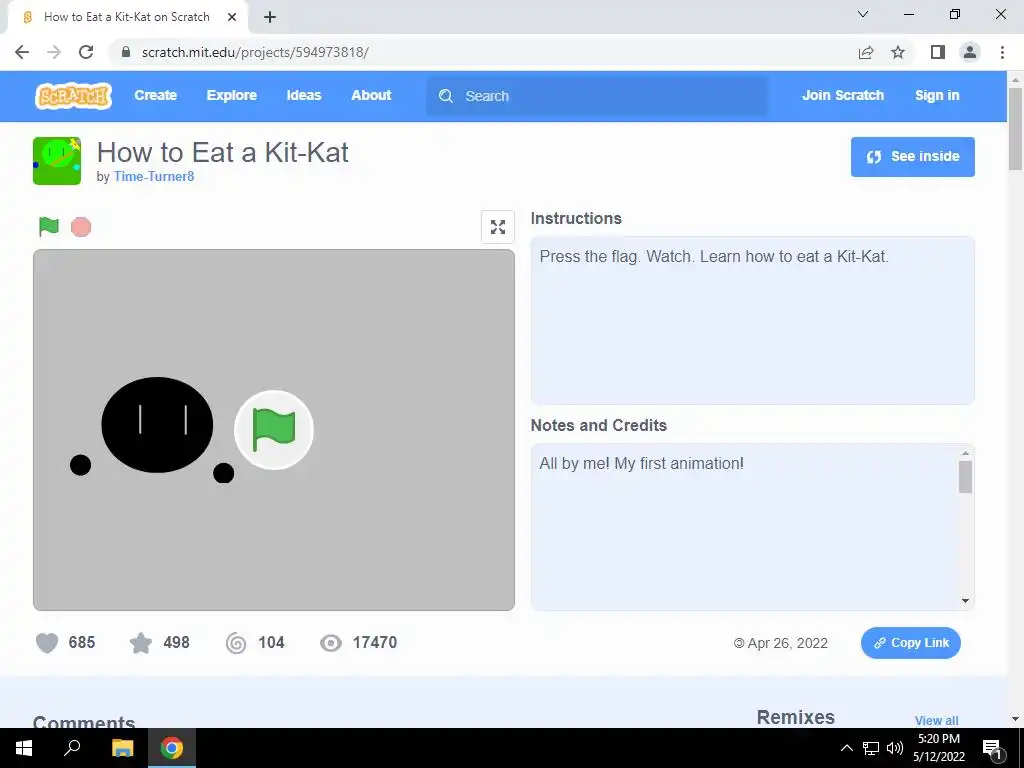Screen dimensions: 1024x768
Task: Click the lock site info icon
Action: coord(126,52)
